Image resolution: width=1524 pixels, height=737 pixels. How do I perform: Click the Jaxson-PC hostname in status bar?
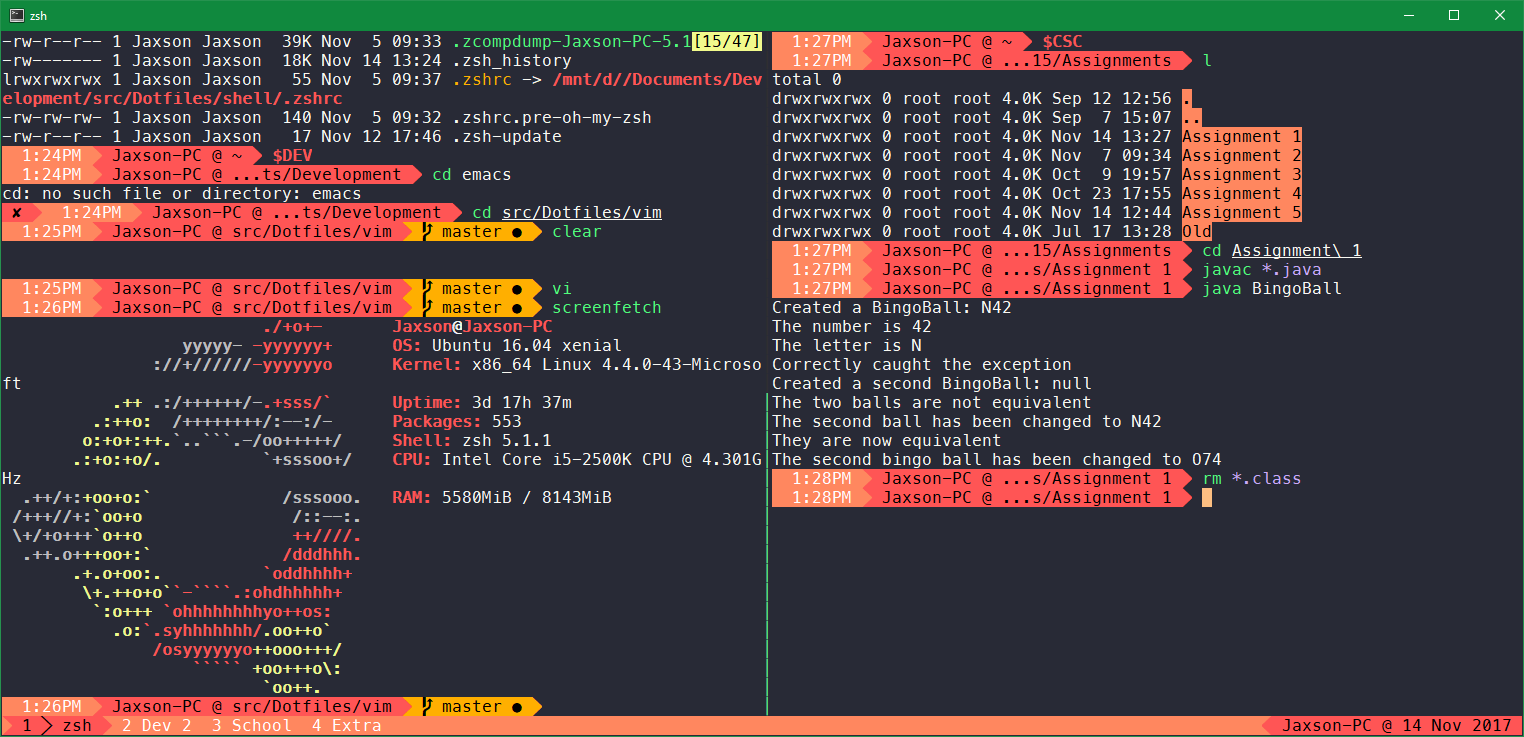(1326, 726)
